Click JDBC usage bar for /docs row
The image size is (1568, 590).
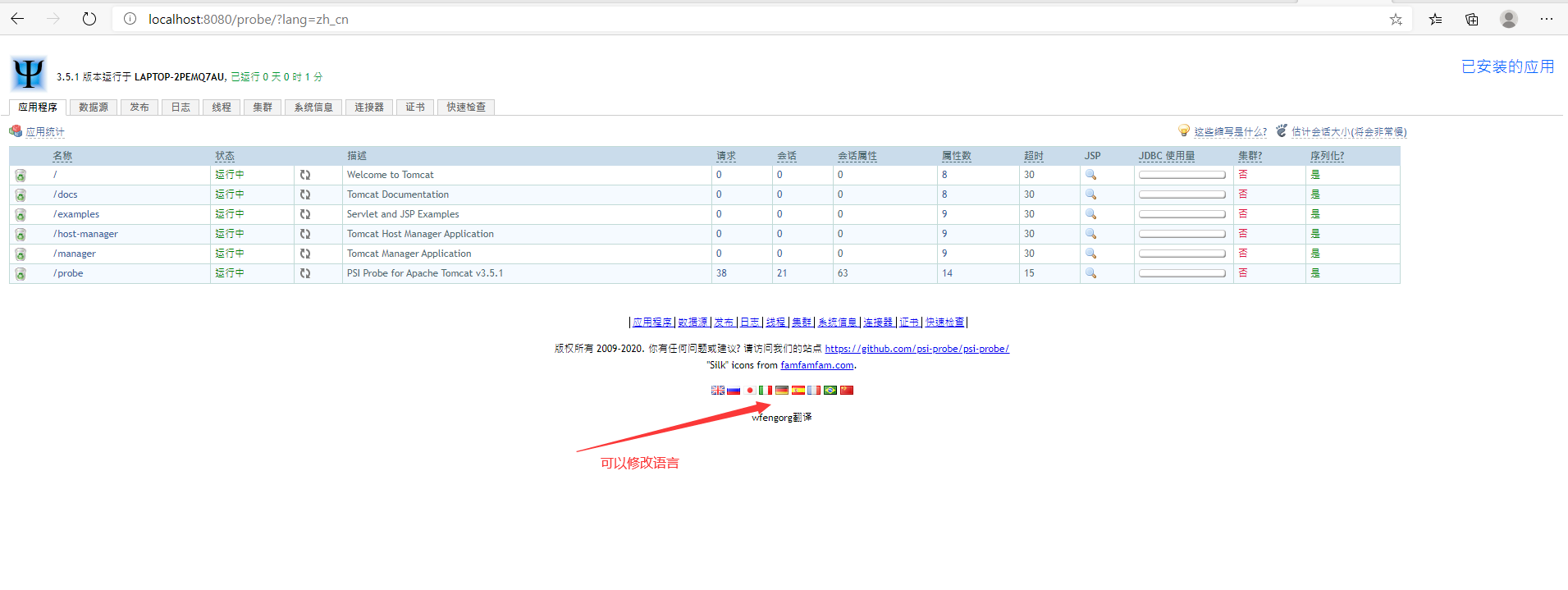coord(1182,194)
